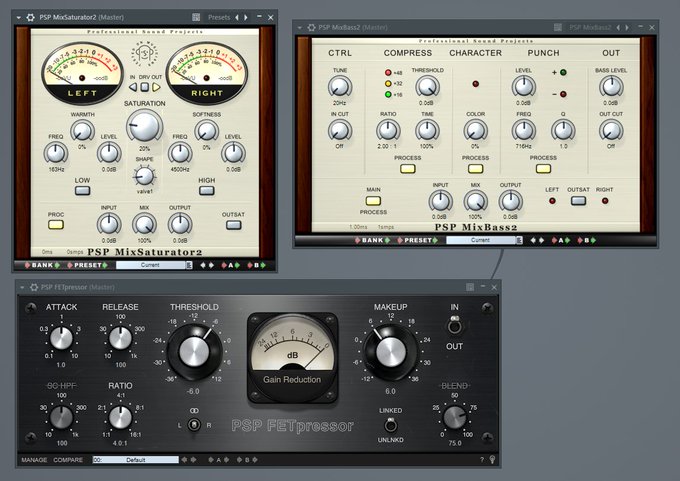
Task: Toggle OUTSAT button in MixBass2
Action: tap(578, 201)
